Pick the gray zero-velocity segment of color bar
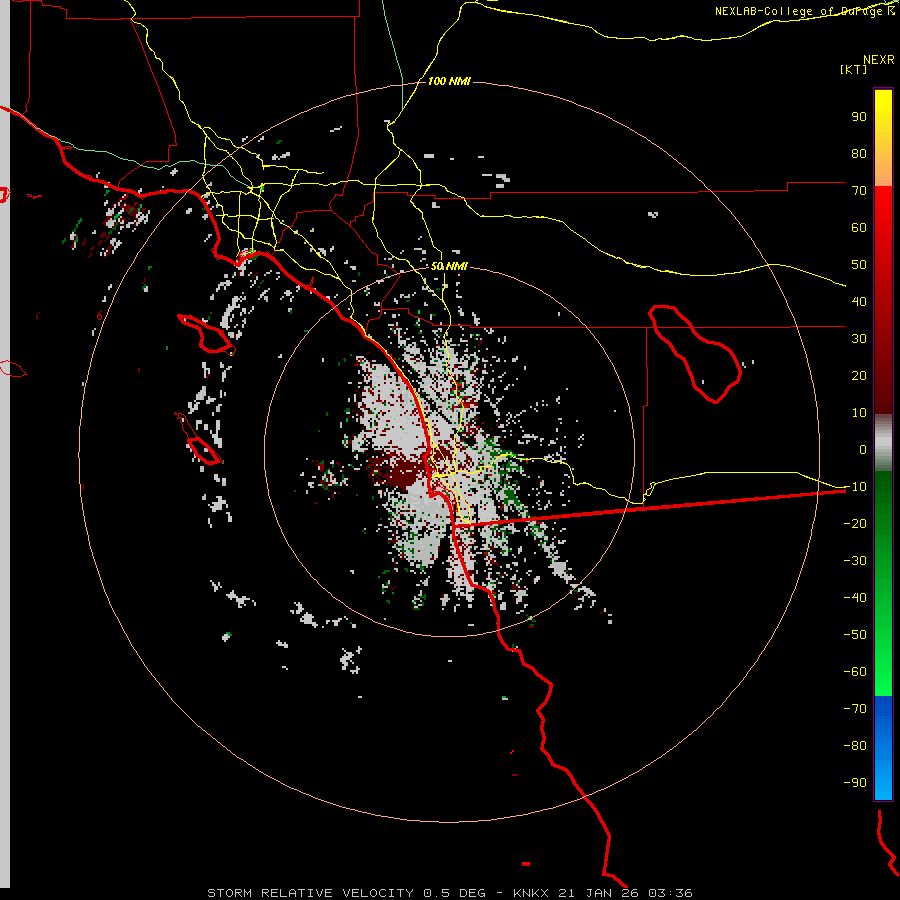The image size is (900, 900). 883,443
